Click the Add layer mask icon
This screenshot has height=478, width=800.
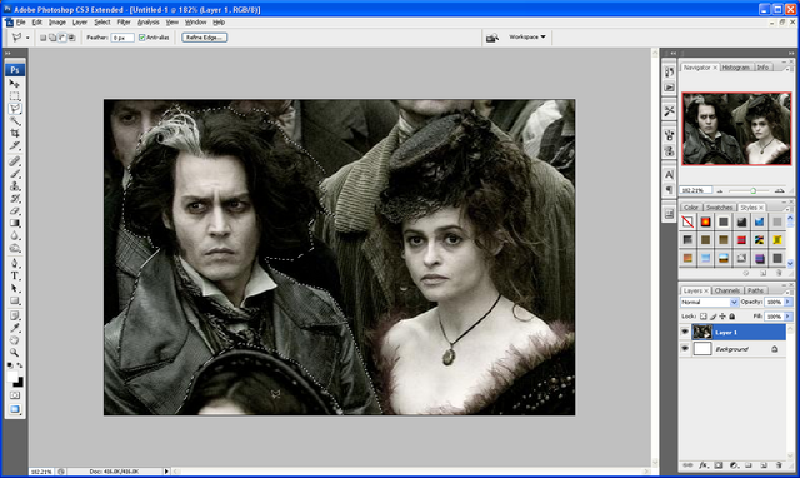point(718,465)
